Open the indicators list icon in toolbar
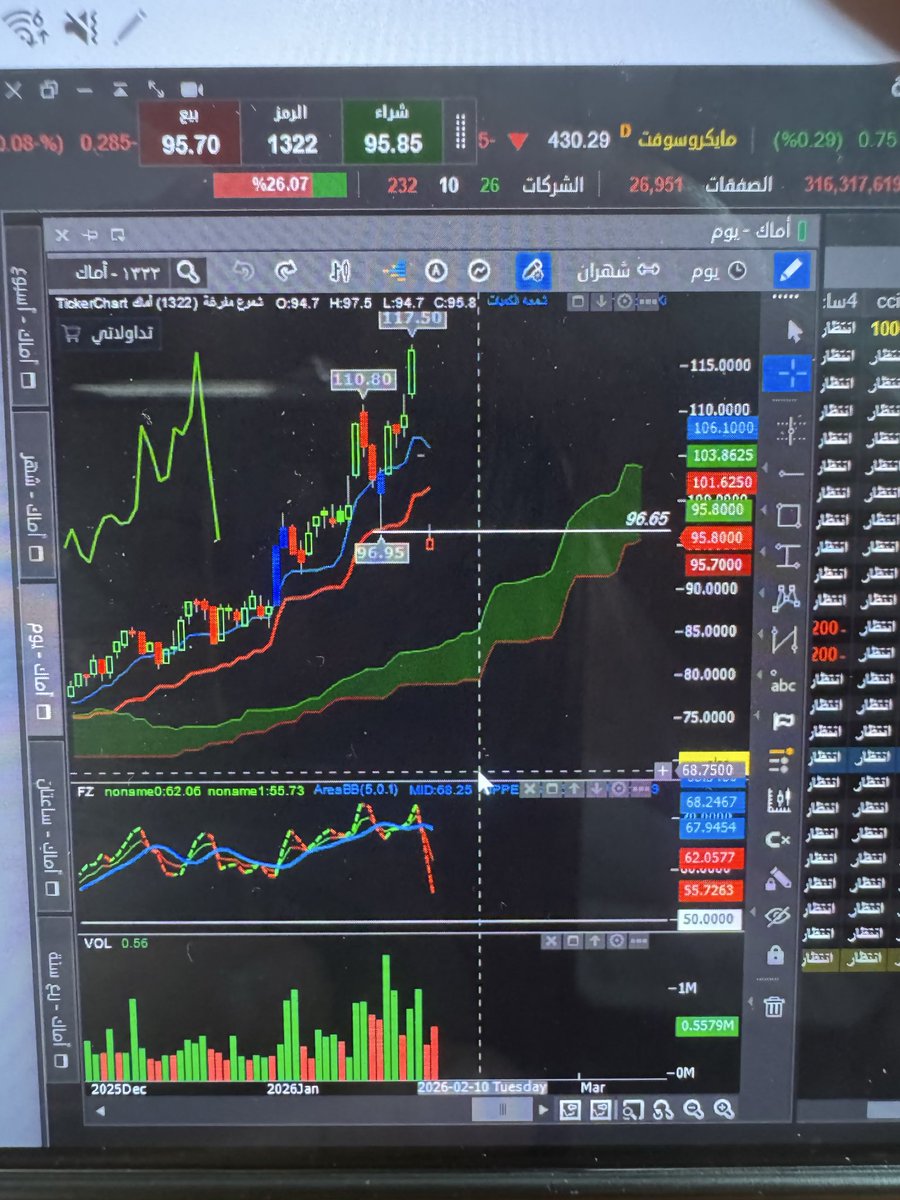The width and height of the screenshot is (900, 1200). (397, 271)
